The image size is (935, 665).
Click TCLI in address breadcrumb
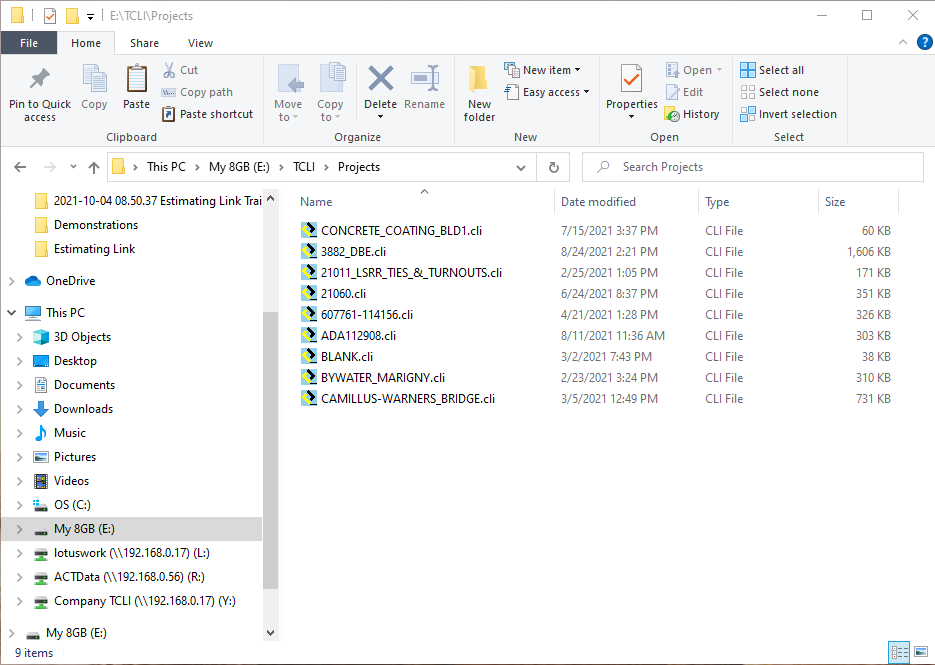tap(304, 167)
